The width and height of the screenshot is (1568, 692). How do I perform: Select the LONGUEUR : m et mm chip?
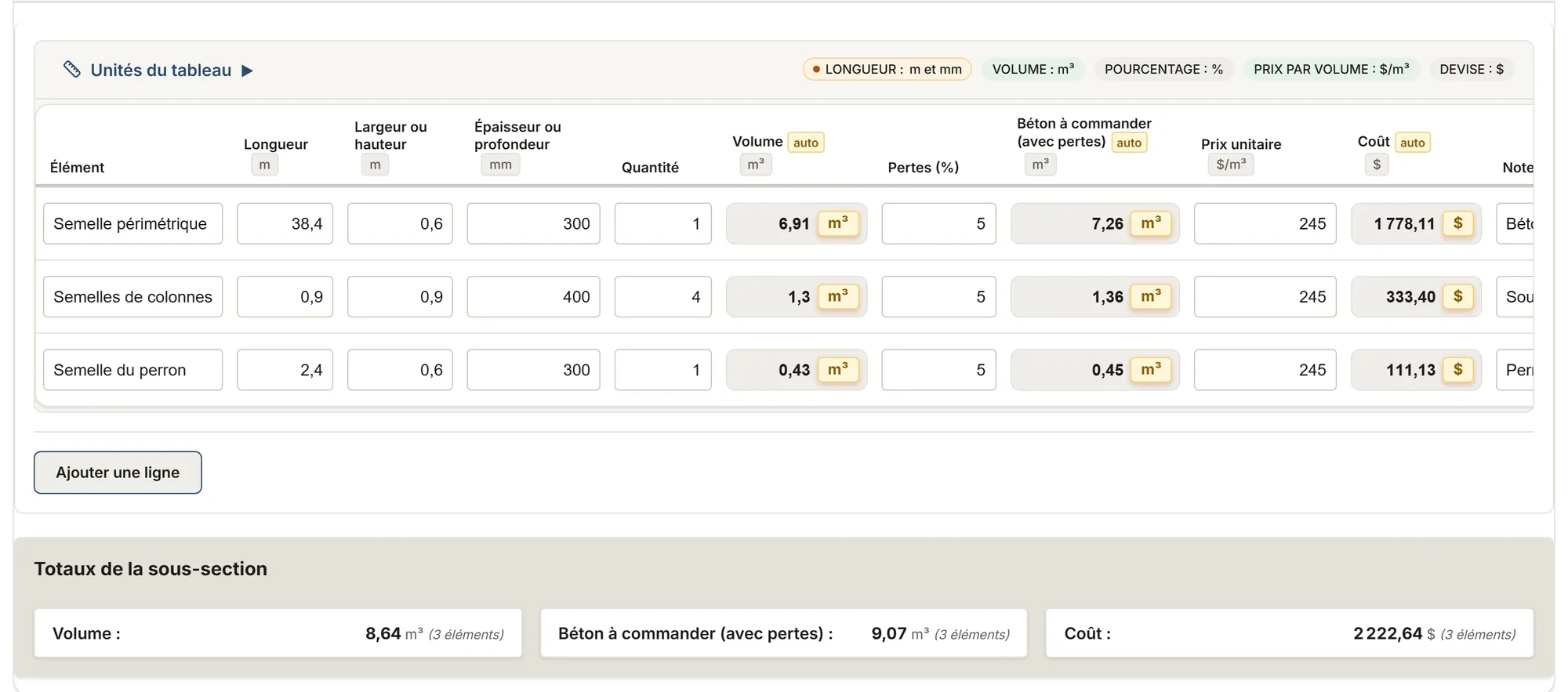tap(887, 69)
